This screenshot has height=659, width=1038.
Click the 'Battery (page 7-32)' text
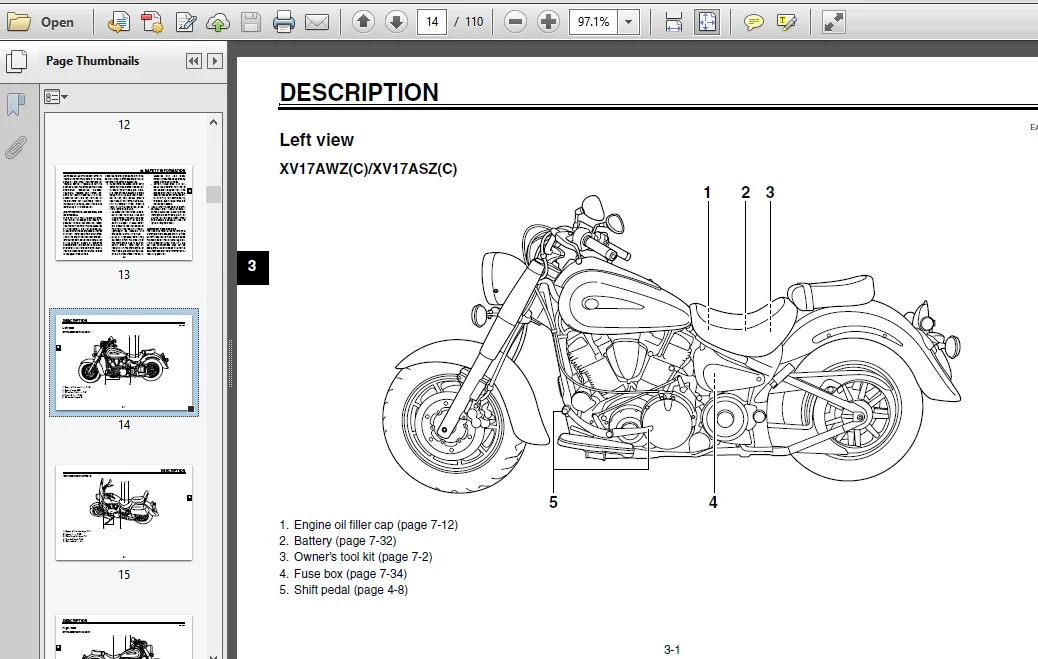(345, 540)
